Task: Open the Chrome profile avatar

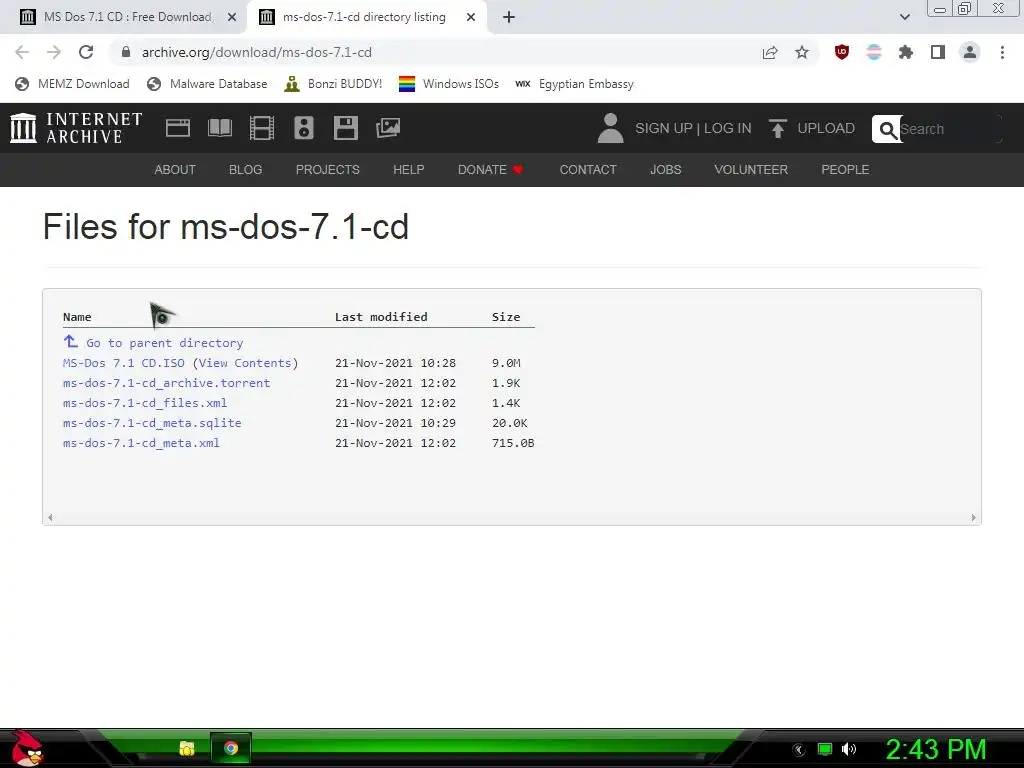Action: tap(970, 52)
